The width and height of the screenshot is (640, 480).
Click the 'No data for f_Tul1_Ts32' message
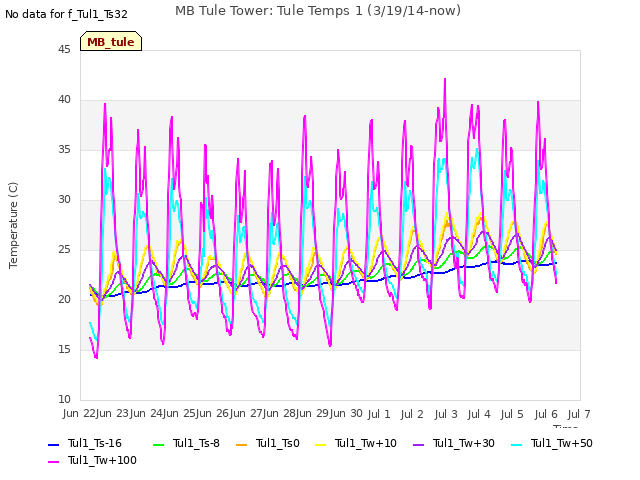pyautogui.click(x=67, y=15)
